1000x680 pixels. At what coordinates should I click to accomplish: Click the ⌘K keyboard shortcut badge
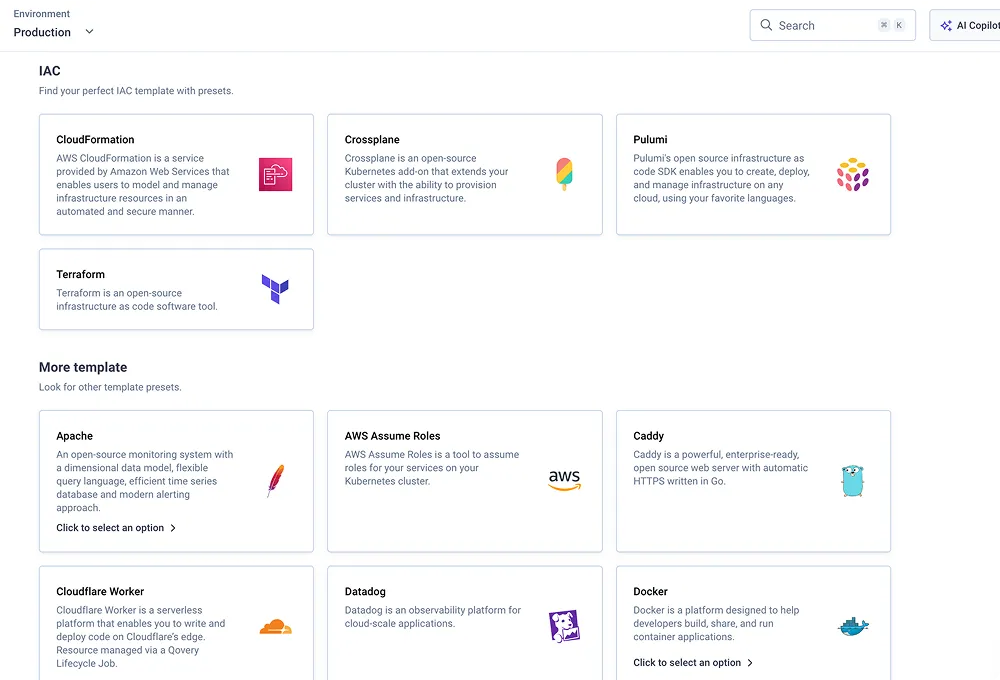(x=891, y=26)
